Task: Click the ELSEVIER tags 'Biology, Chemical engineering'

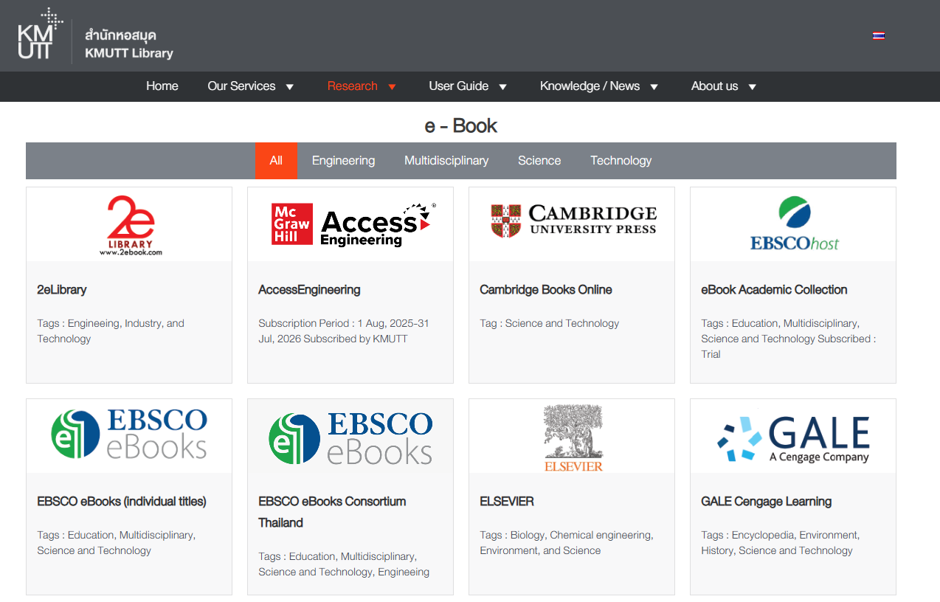Action: (x=567, y=543)
